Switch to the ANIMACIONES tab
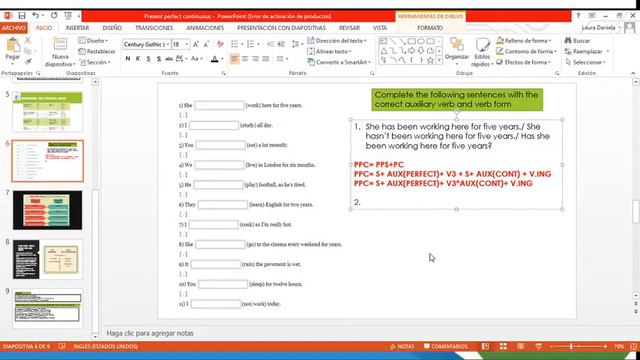 pyautogui.click(x=205, y=28)
